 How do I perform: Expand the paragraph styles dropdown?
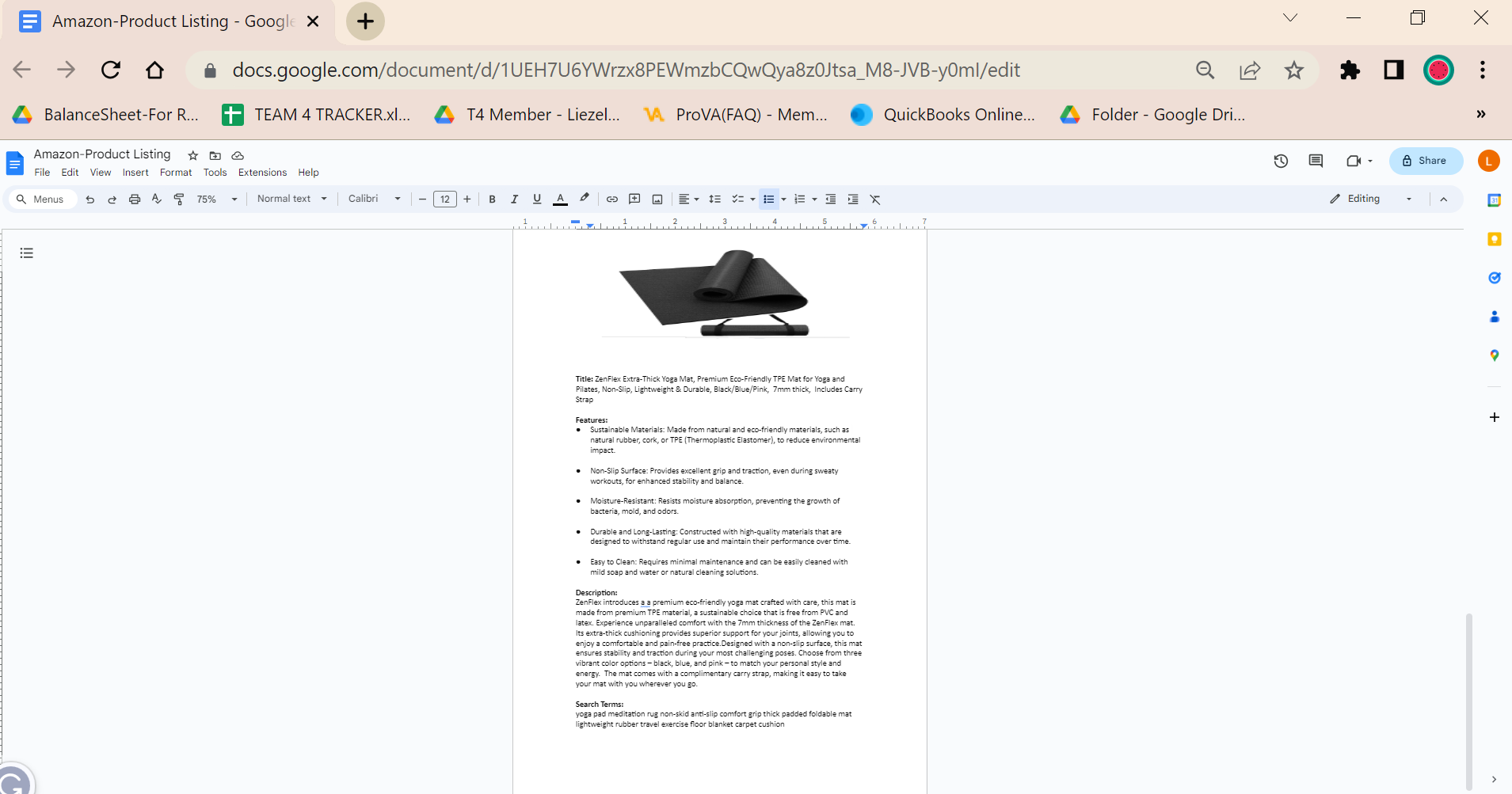291,199
